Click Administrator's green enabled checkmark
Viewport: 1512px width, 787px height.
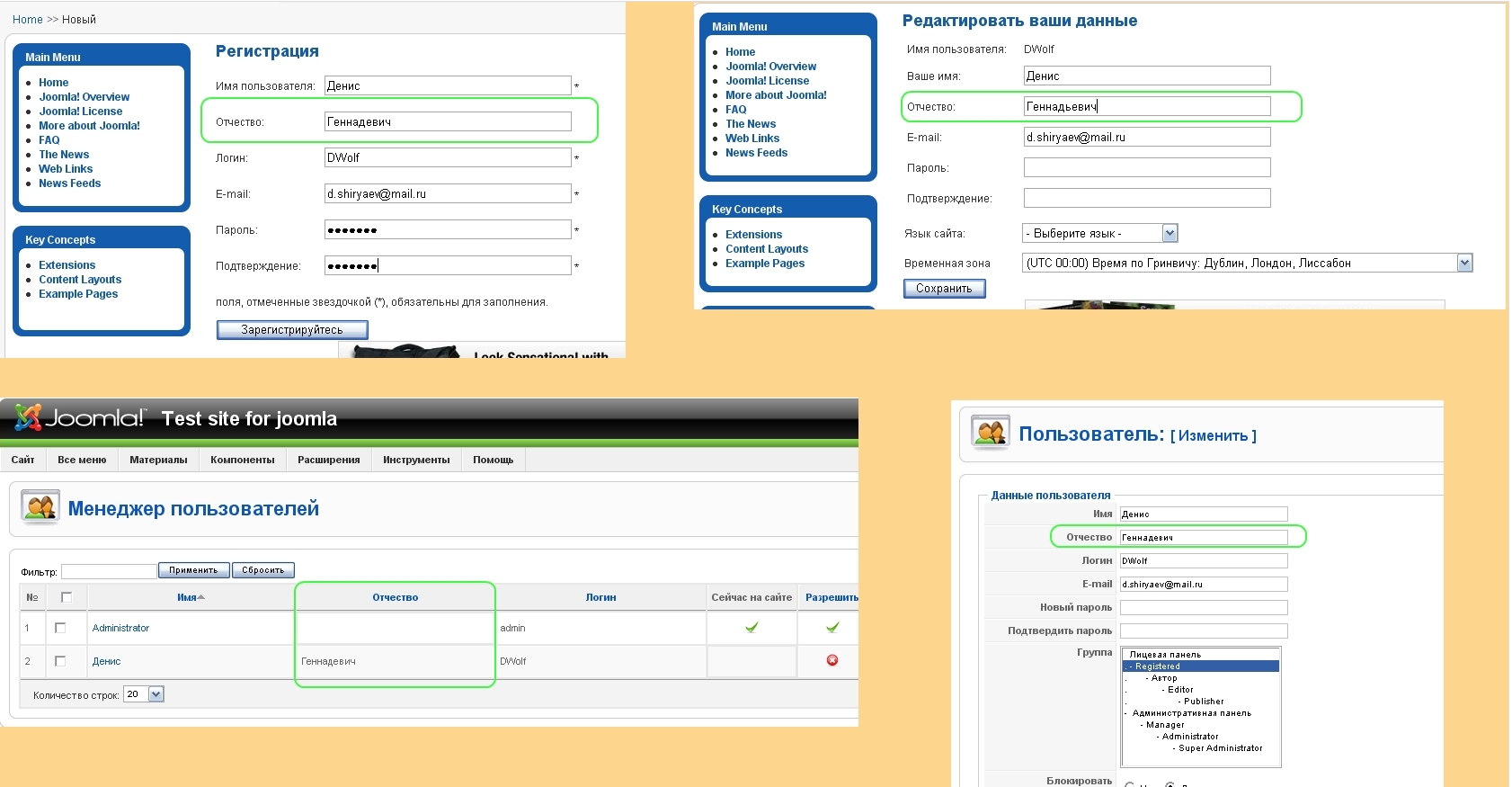click(x=832, y=628)
